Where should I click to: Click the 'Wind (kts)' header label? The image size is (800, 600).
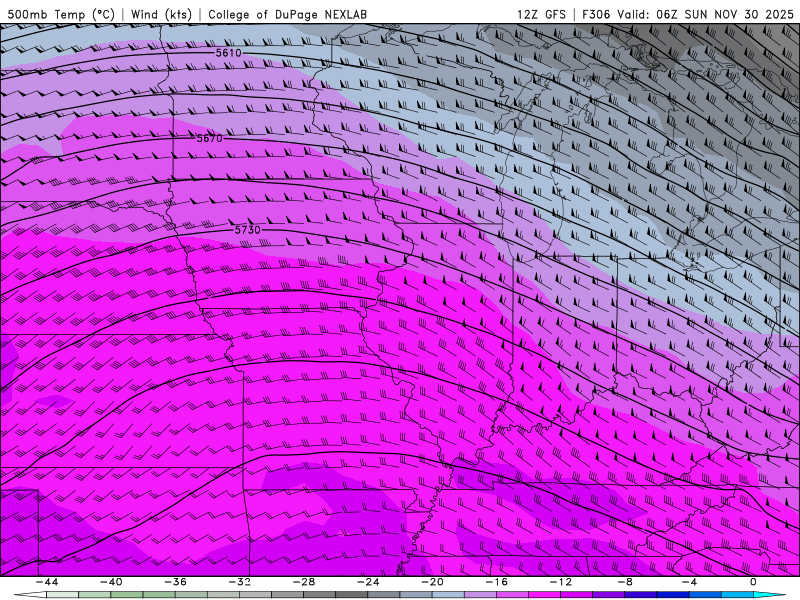pyautogui.click(x=161, y=14)
